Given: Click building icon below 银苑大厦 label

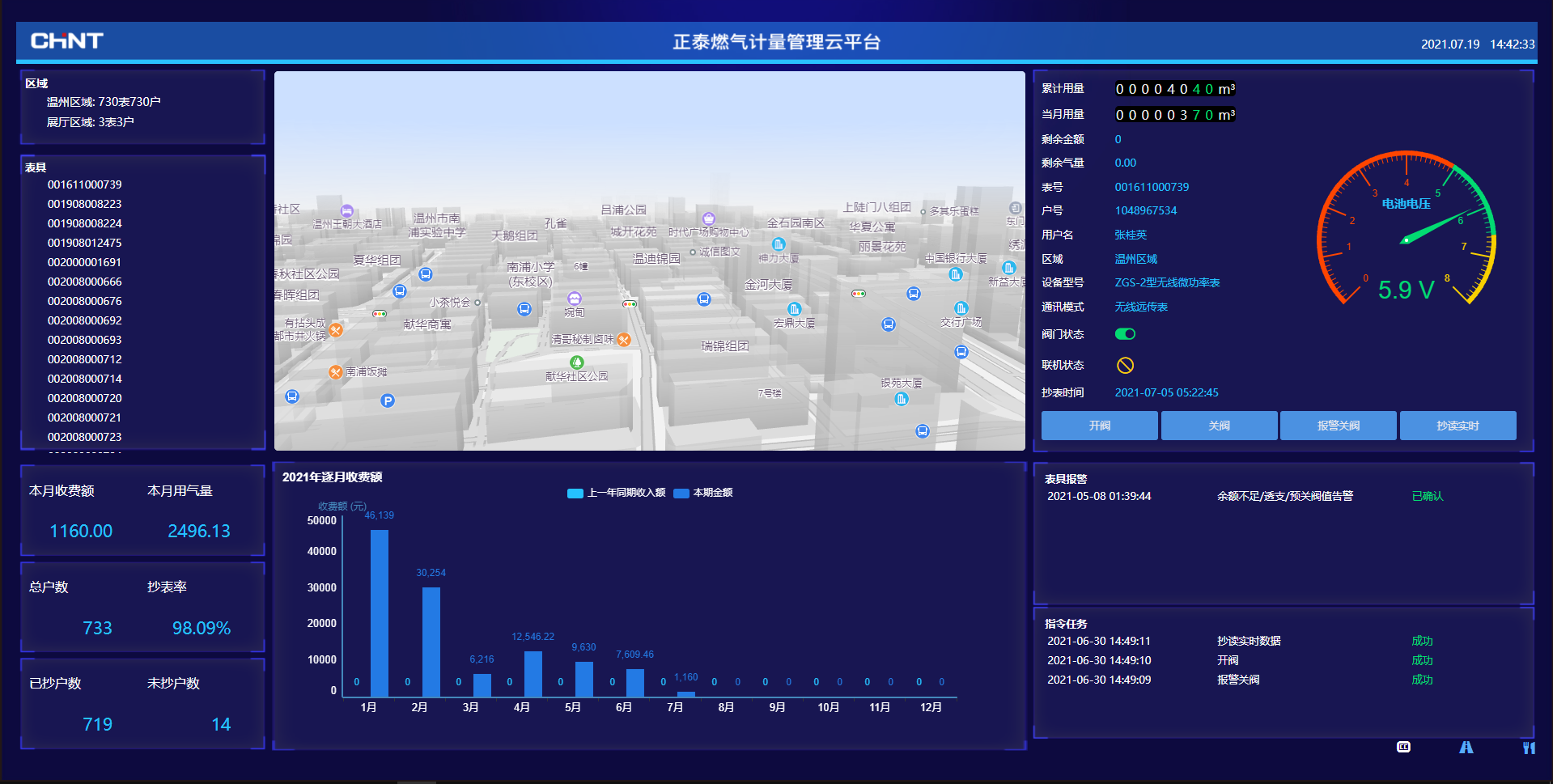Looking at the screenshot, I should point(902,399).
